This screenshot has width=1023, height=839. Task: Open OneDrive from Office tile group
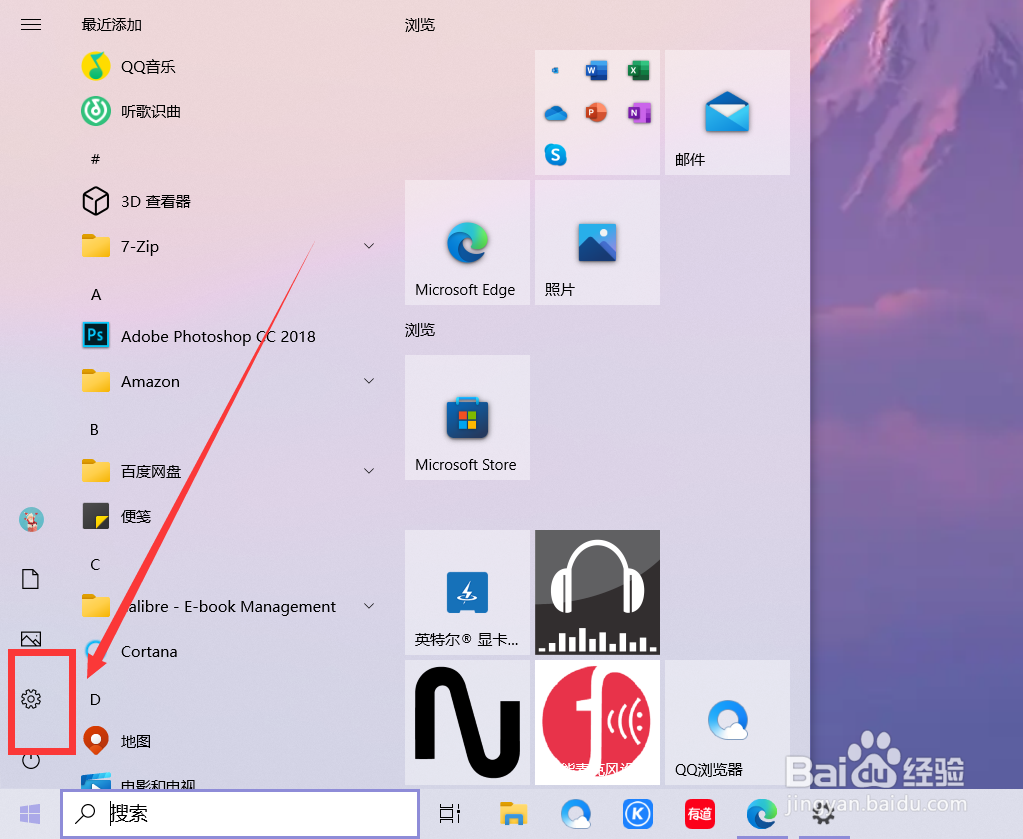[555, 114]
